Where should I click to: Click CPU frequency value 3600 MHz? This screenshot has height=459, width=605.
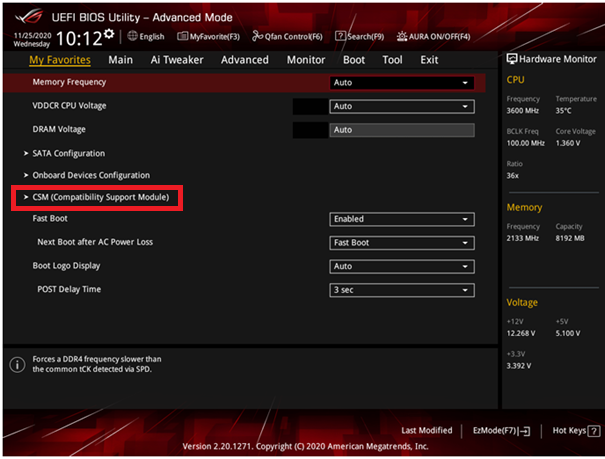click(x=522, y=111)
